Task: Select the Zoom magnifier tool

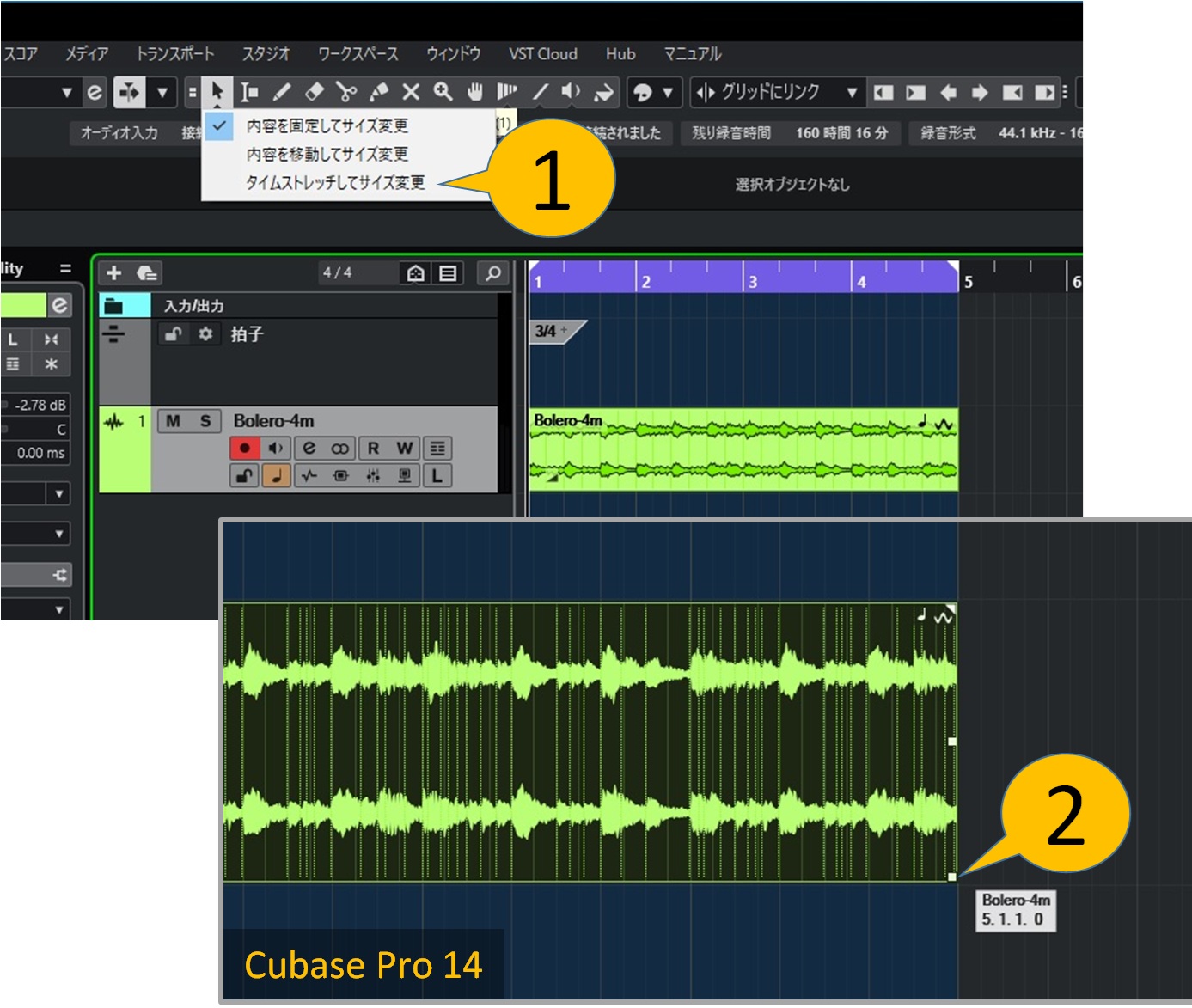Action: tap(443, 92)
